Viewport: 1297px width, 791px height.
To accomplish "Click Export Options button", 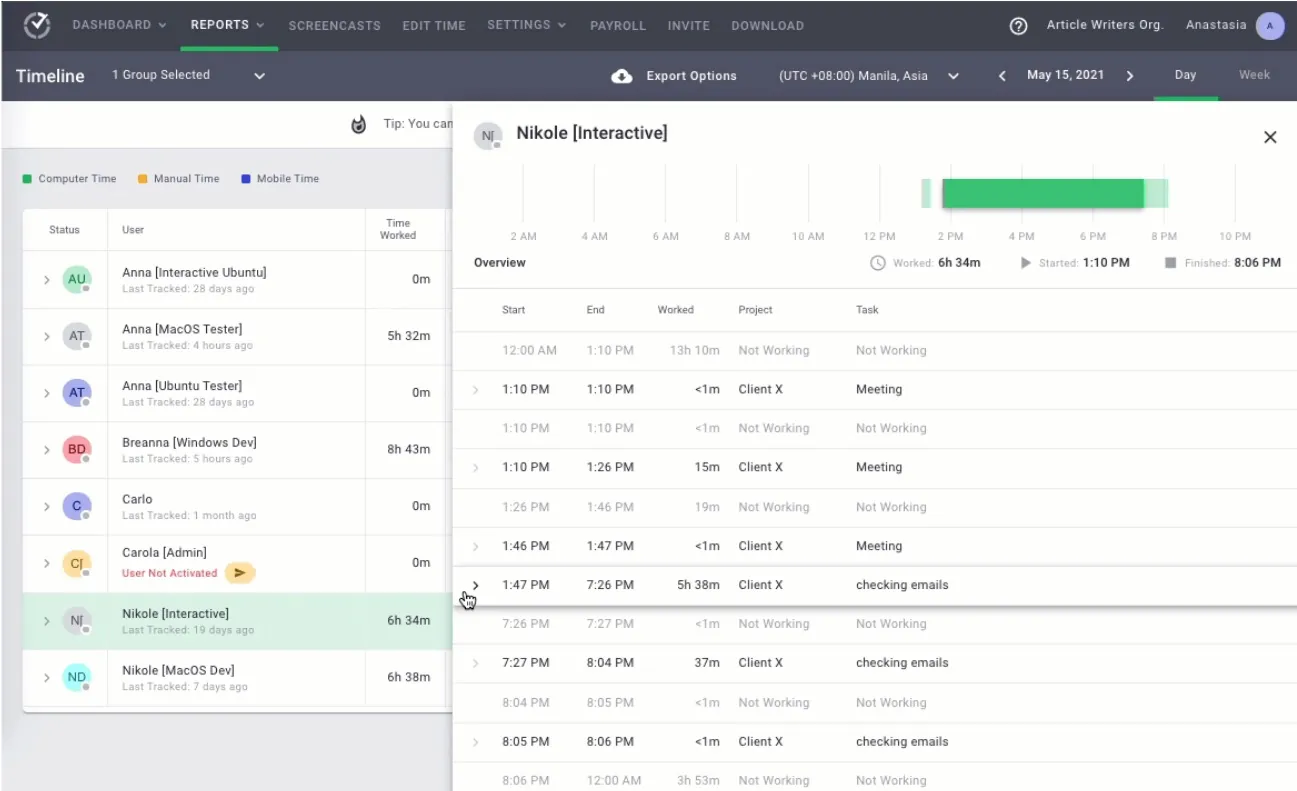I will coord(674,76).
